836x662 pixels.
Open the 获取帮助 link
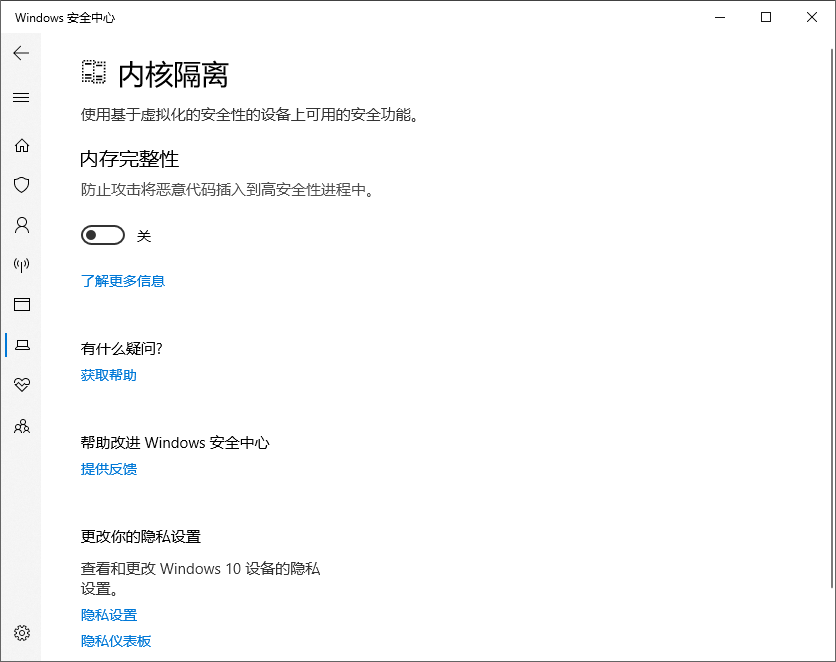pos(109,375)
